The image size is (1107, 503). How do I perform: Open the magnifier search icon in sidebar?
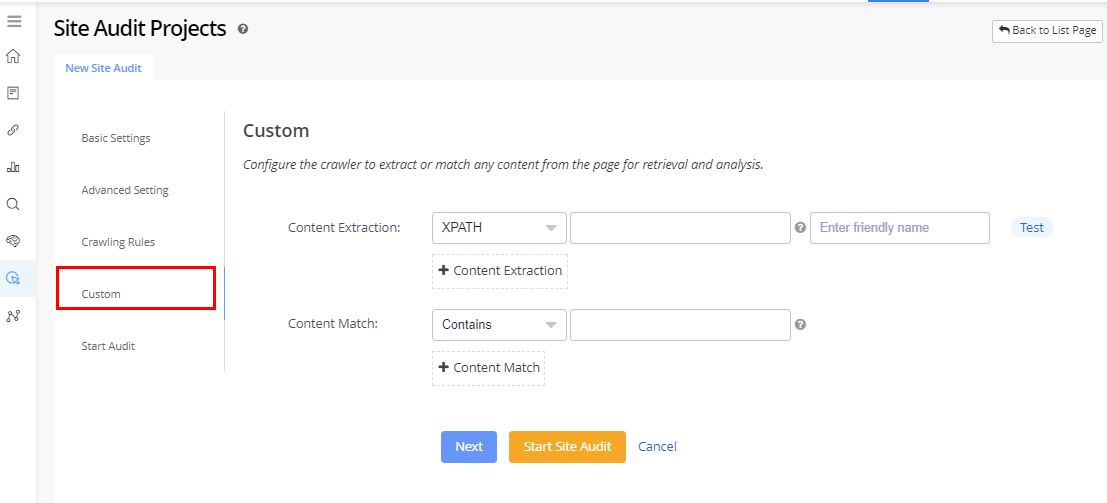[14, 204]
